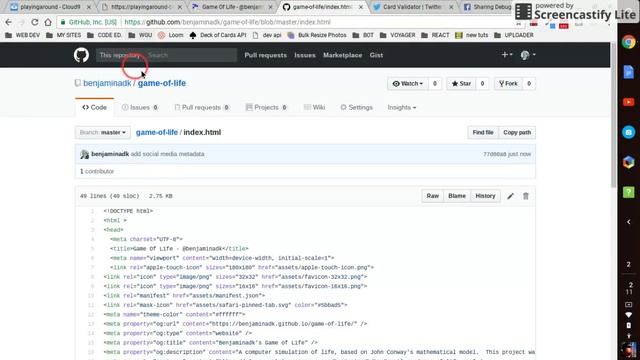Switch to the Game Of Life browser tab
Viewport: 640px width, 360px height.
(x=232, y=7)
